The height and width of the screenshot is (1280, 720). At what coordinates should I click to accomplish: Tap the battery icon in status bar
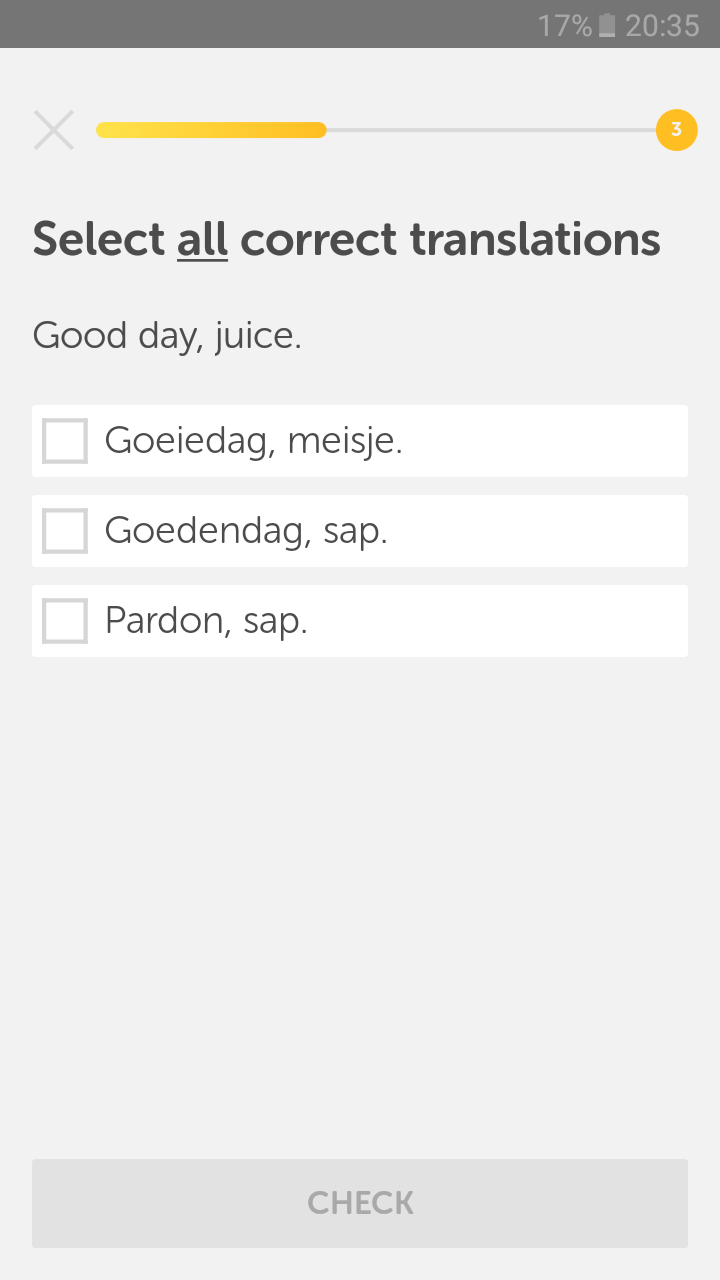coord(607,26)
